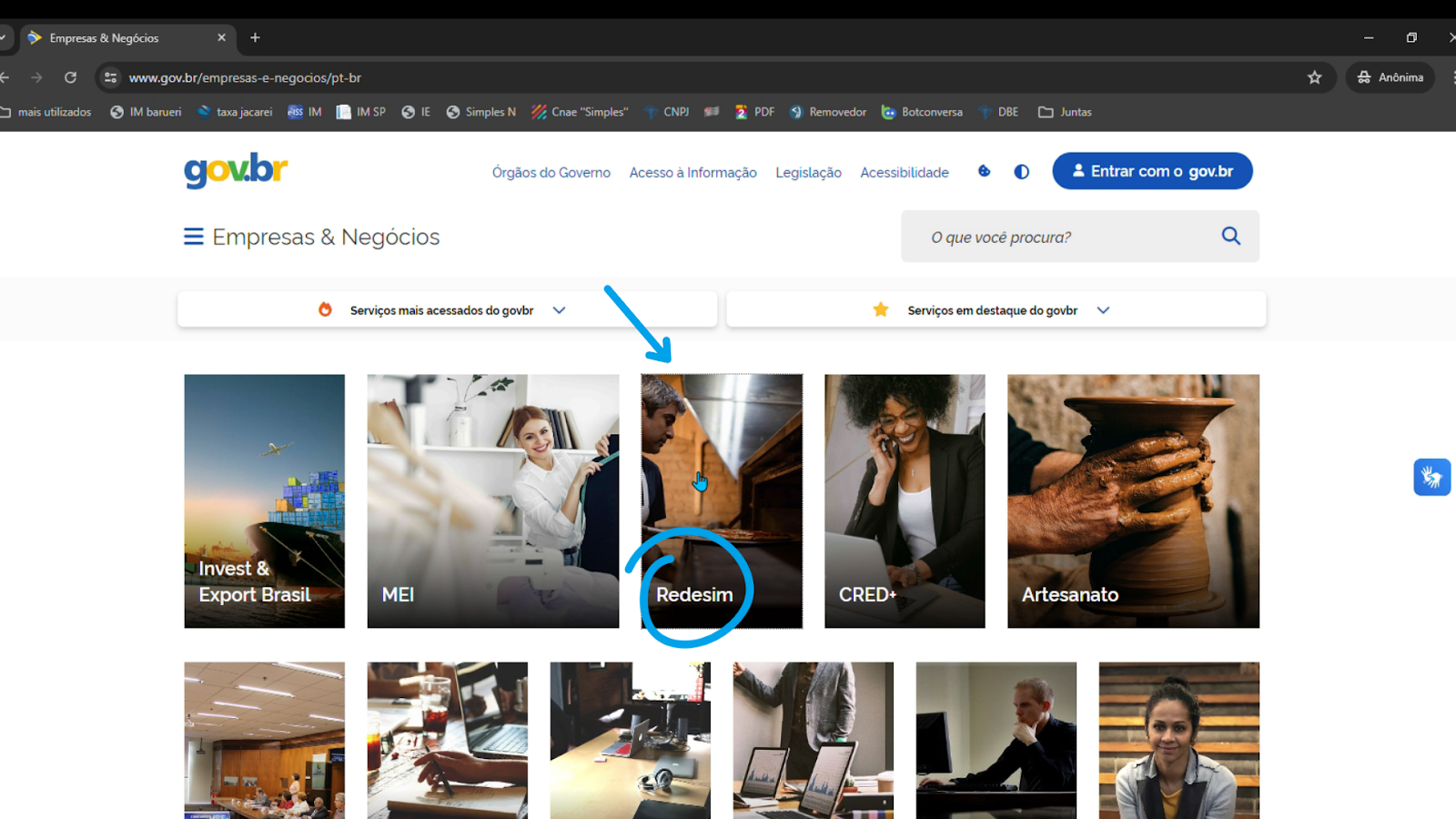Close the Empresas & Negócios tab

[x=221, y=37]
